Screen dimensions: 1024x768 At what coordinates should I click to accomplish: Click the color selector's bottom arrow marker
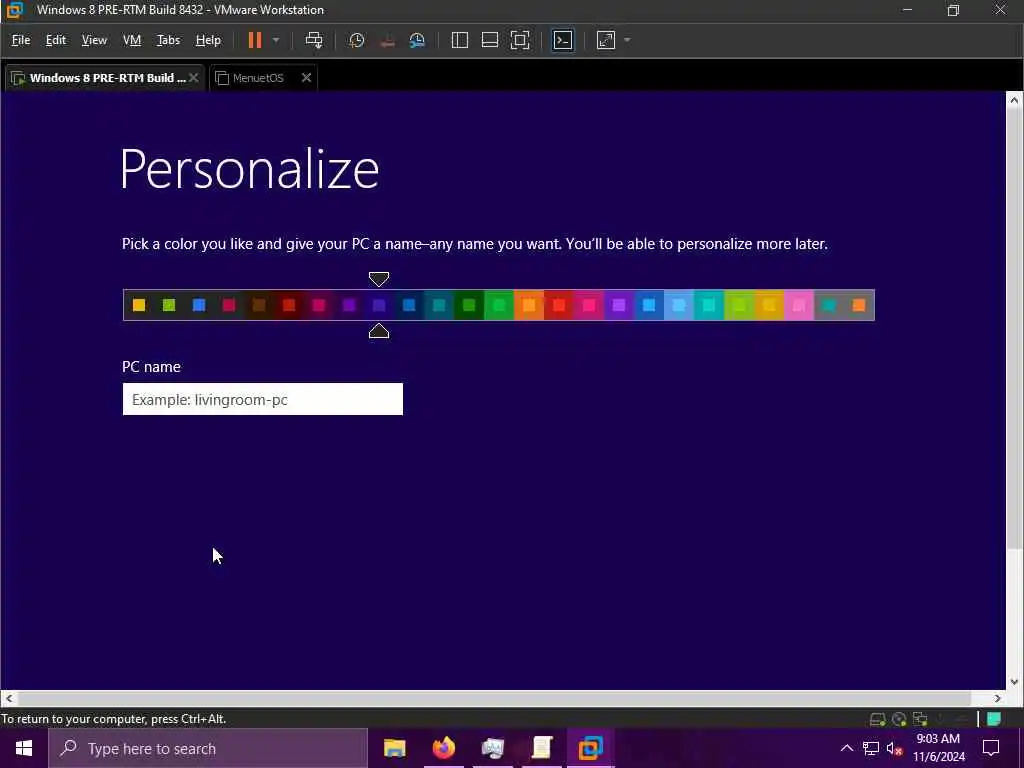coord(379,331)
